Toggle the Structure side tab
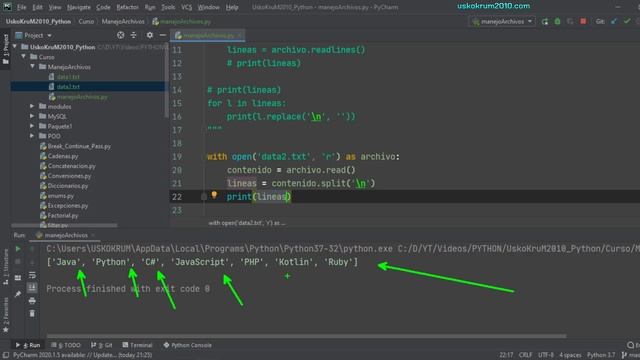This screenshot has width=640, height=360. pos(6,267)
